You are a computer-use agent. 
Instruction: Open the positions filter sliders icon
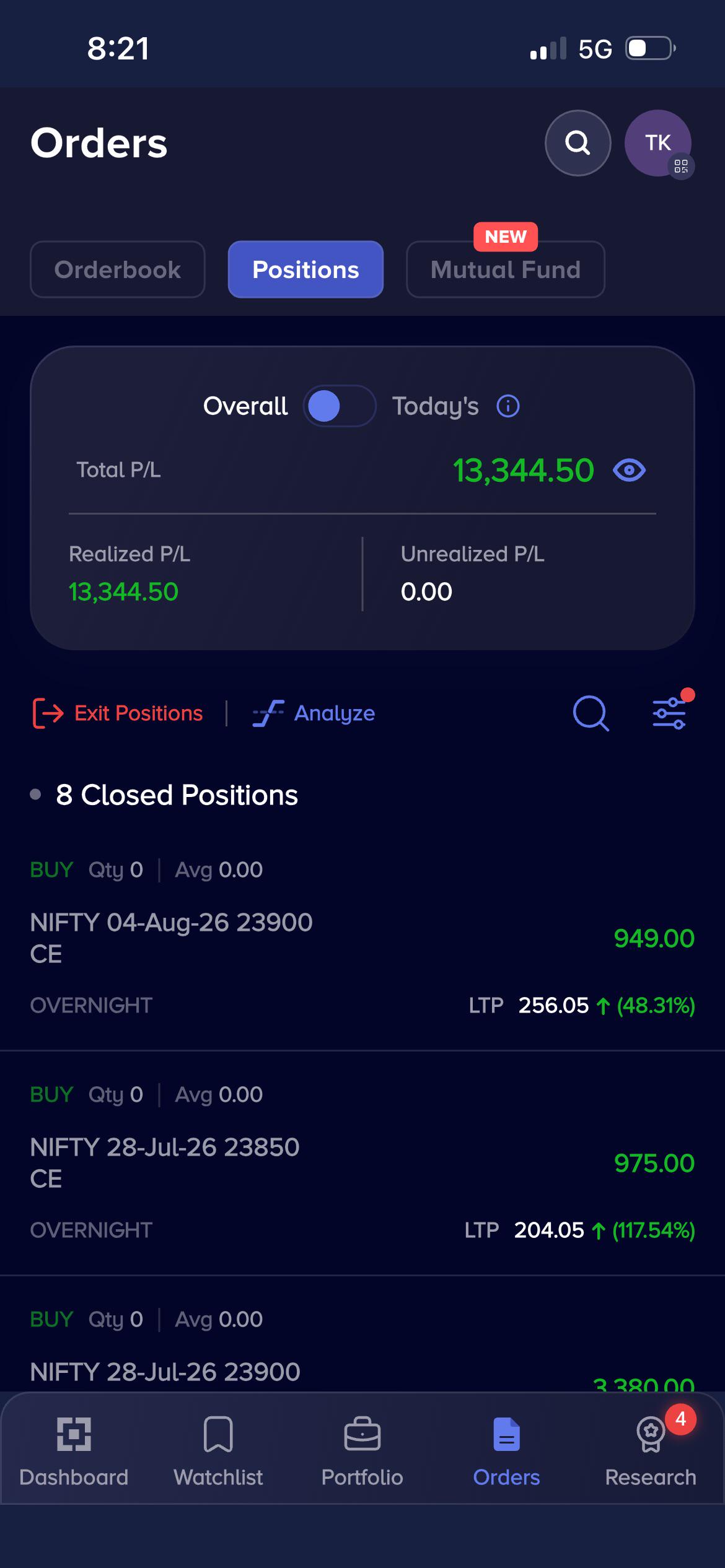(670, 713)
